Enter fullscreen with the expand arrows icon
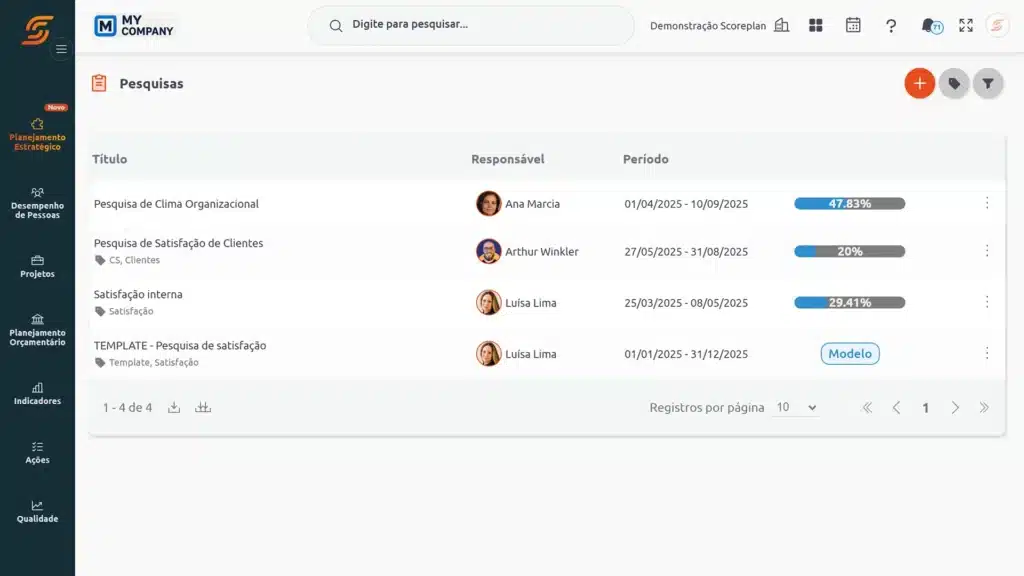The width and height of the screenshot is (1024, 576). coord(966,25)
